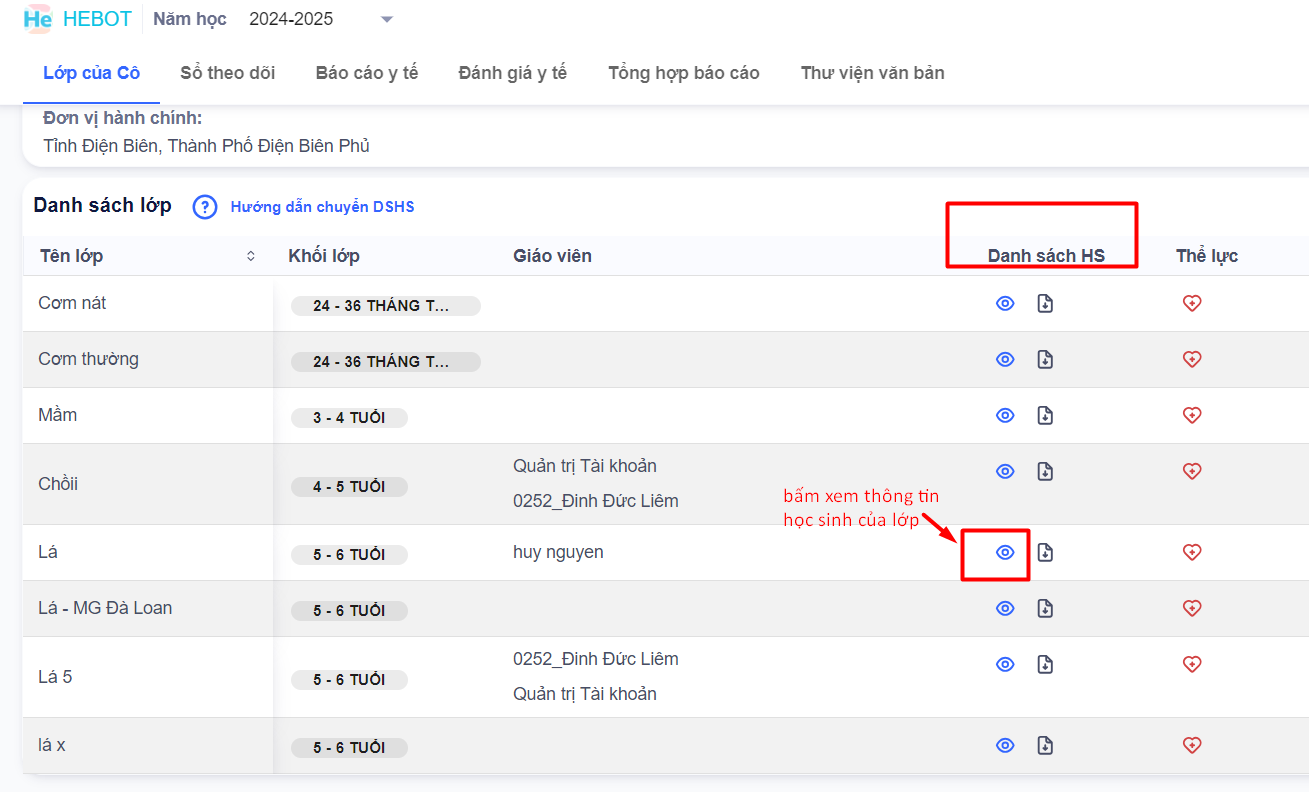View students of Lá class via eye icon
This screenshot has width=1309, height=804.
coord(1005,553)
